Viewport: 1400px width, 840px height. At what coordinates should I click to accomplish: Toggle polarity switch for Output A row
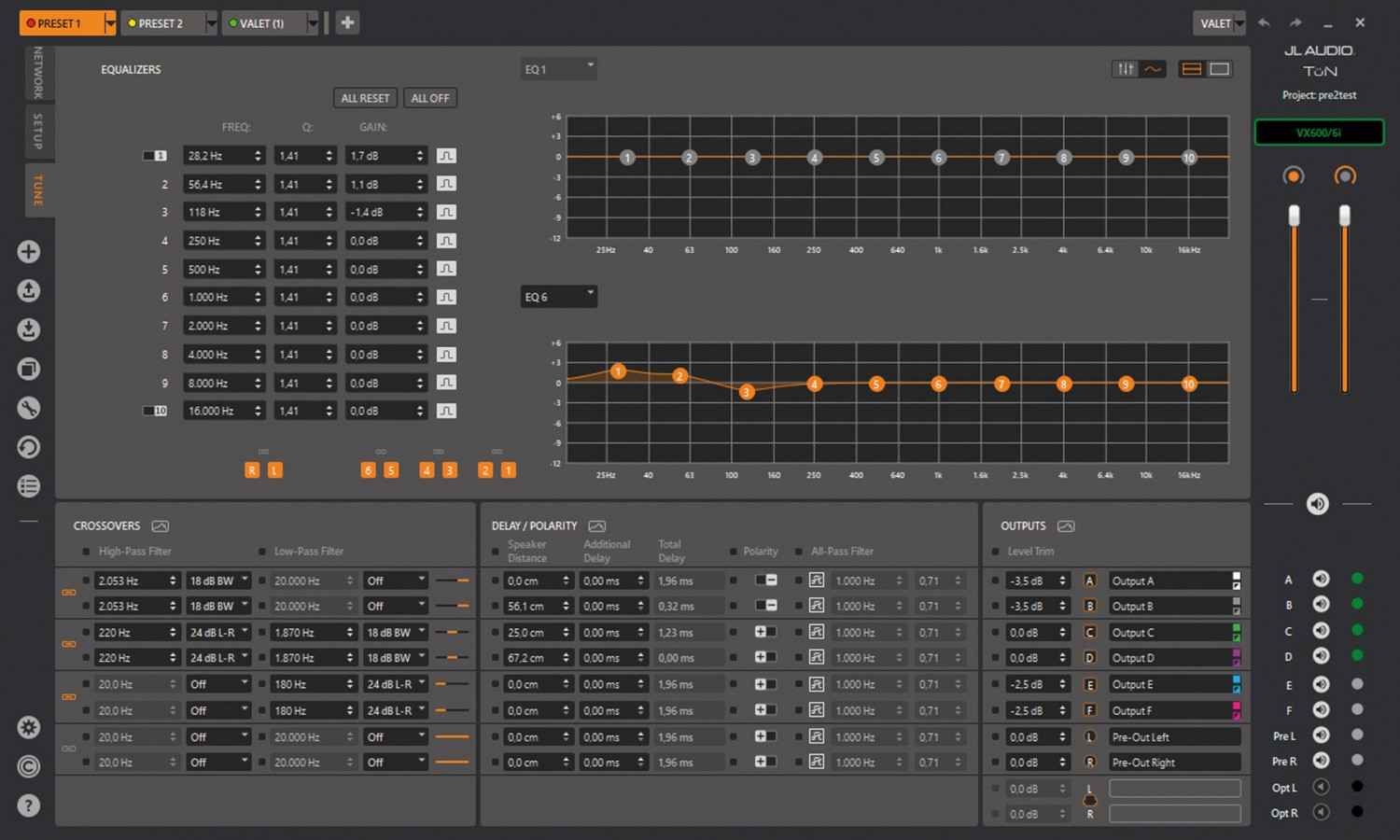(x=766, y=581)
